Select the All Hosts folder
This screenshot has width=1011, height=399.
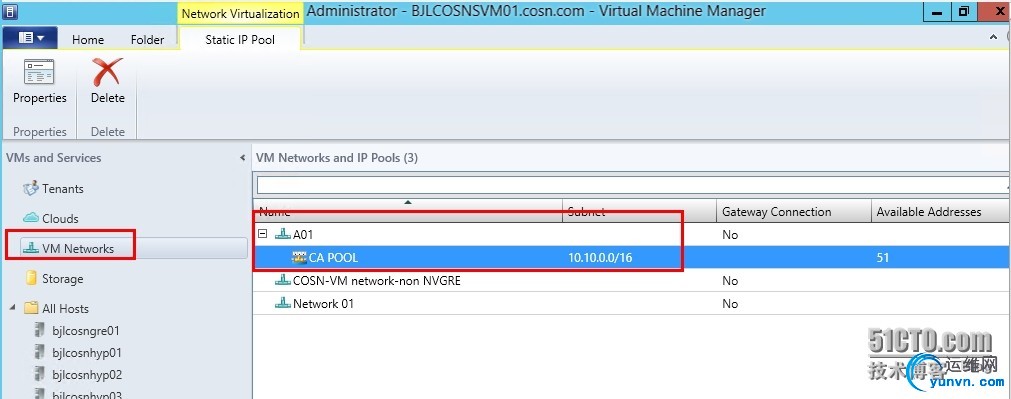pyautogui.click(x=65, y=309)
